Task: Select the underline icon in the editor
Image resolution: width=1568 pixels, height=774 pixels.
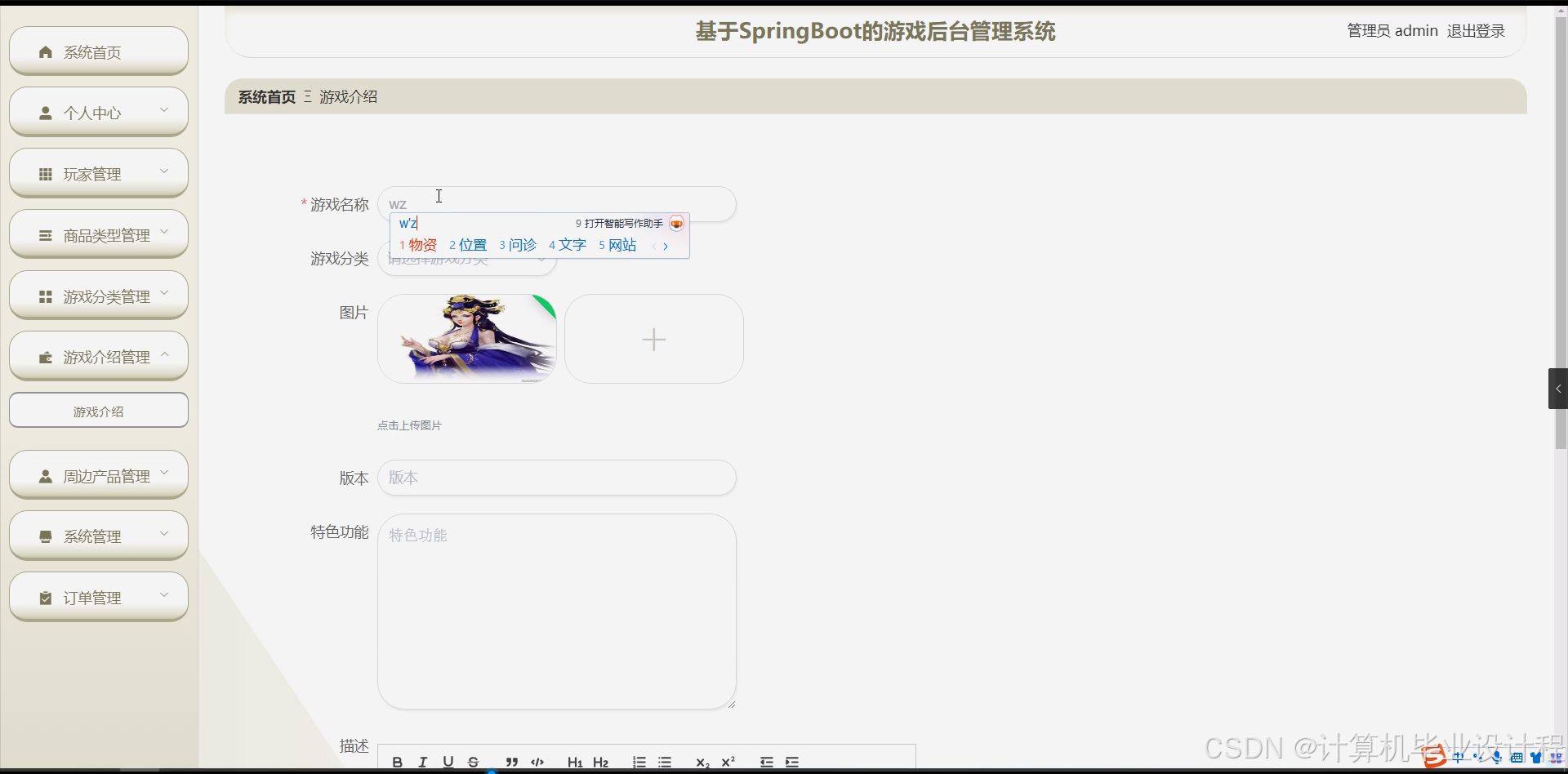Action: [x=448, y=761]
